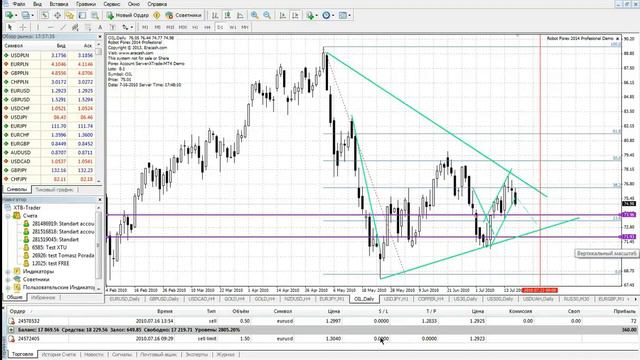
Task: Collapse the Счета tree node
Action: point(8,216)
